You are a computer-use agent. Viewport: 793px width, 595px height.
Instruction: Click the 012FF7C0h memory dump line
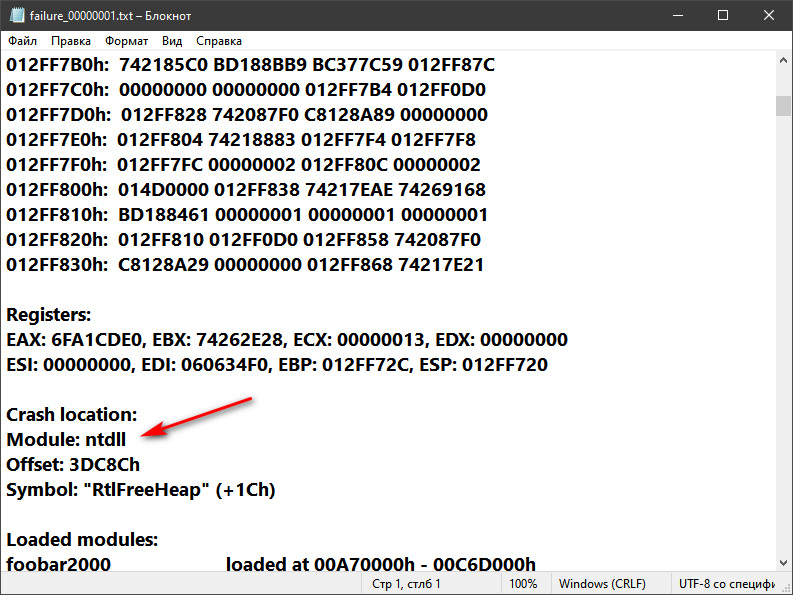pos(246,90)
